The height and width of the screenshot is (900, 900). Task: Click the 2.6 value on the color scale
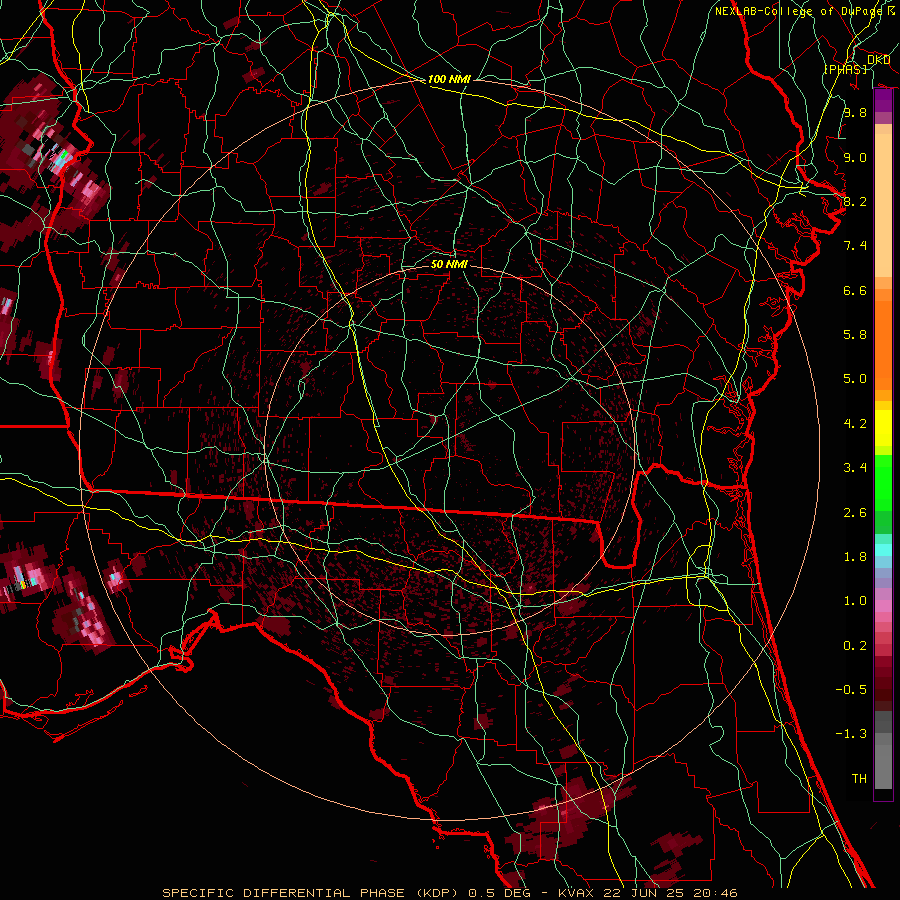(x=855, y=513)
